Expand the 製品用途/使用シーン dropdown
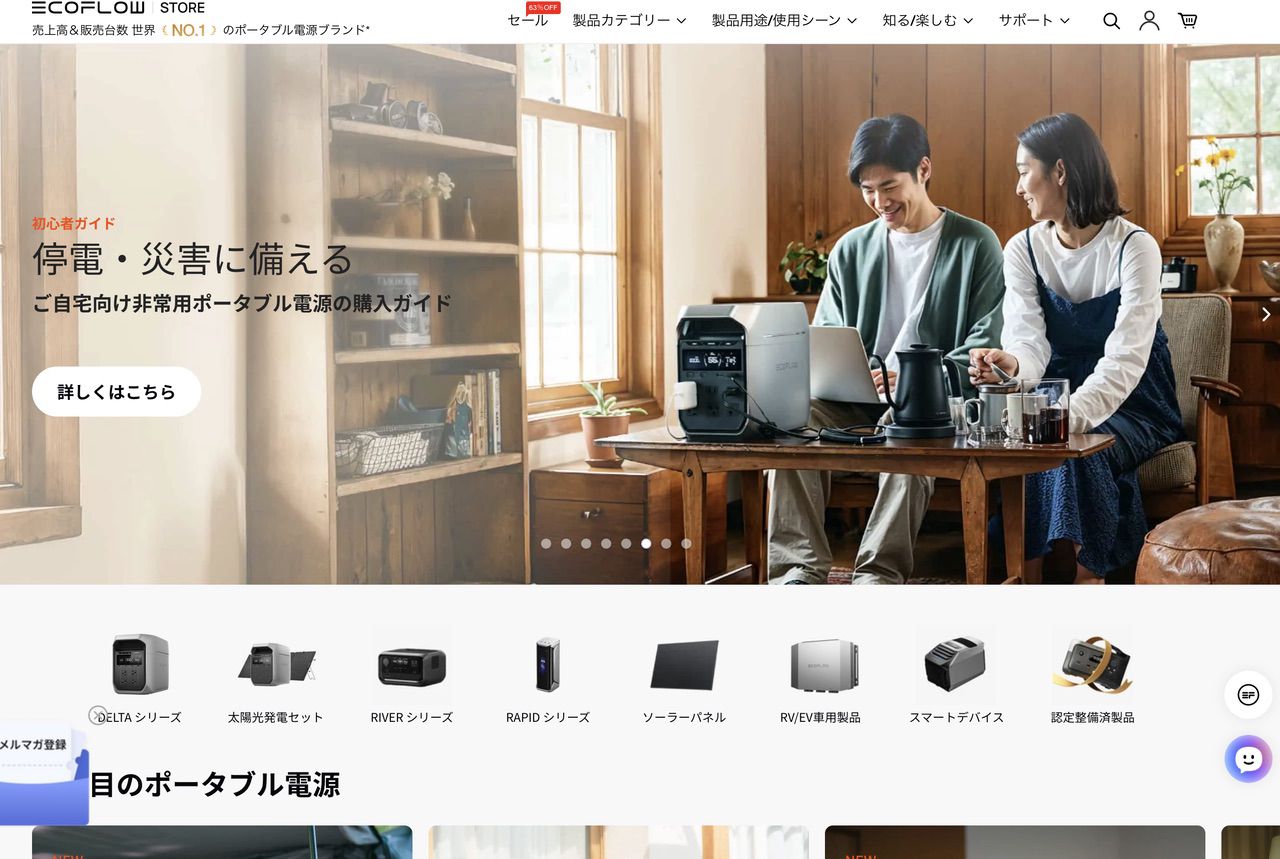Viewport: 1280px width, 859px height. [784, 20]
